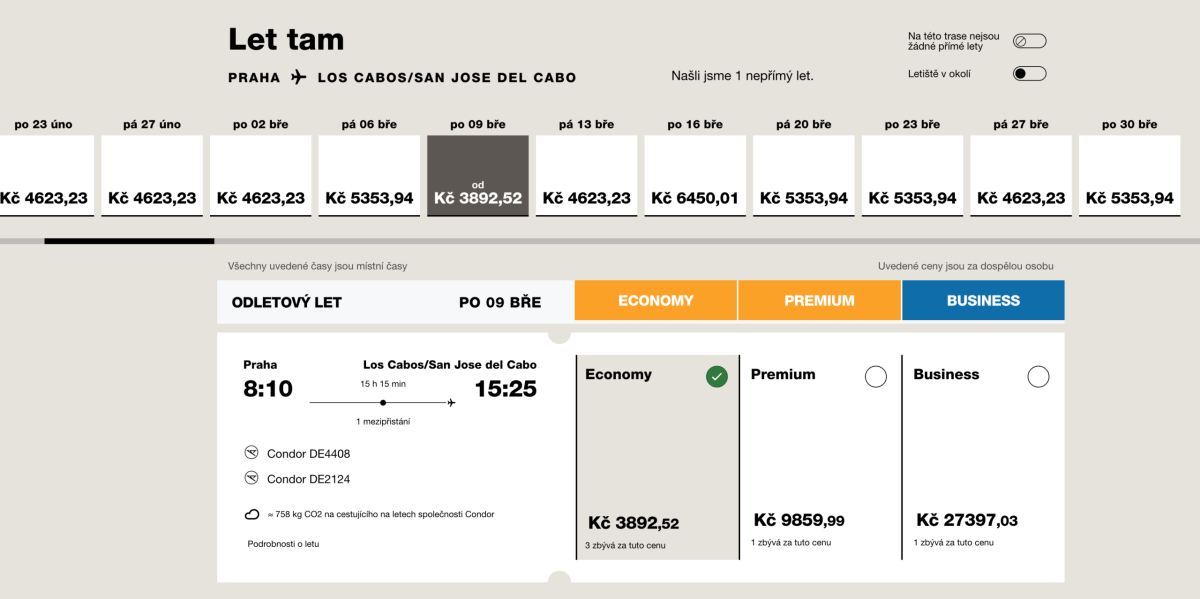
Task: Click the stopover dot on the flight route line
Action: 383,402
